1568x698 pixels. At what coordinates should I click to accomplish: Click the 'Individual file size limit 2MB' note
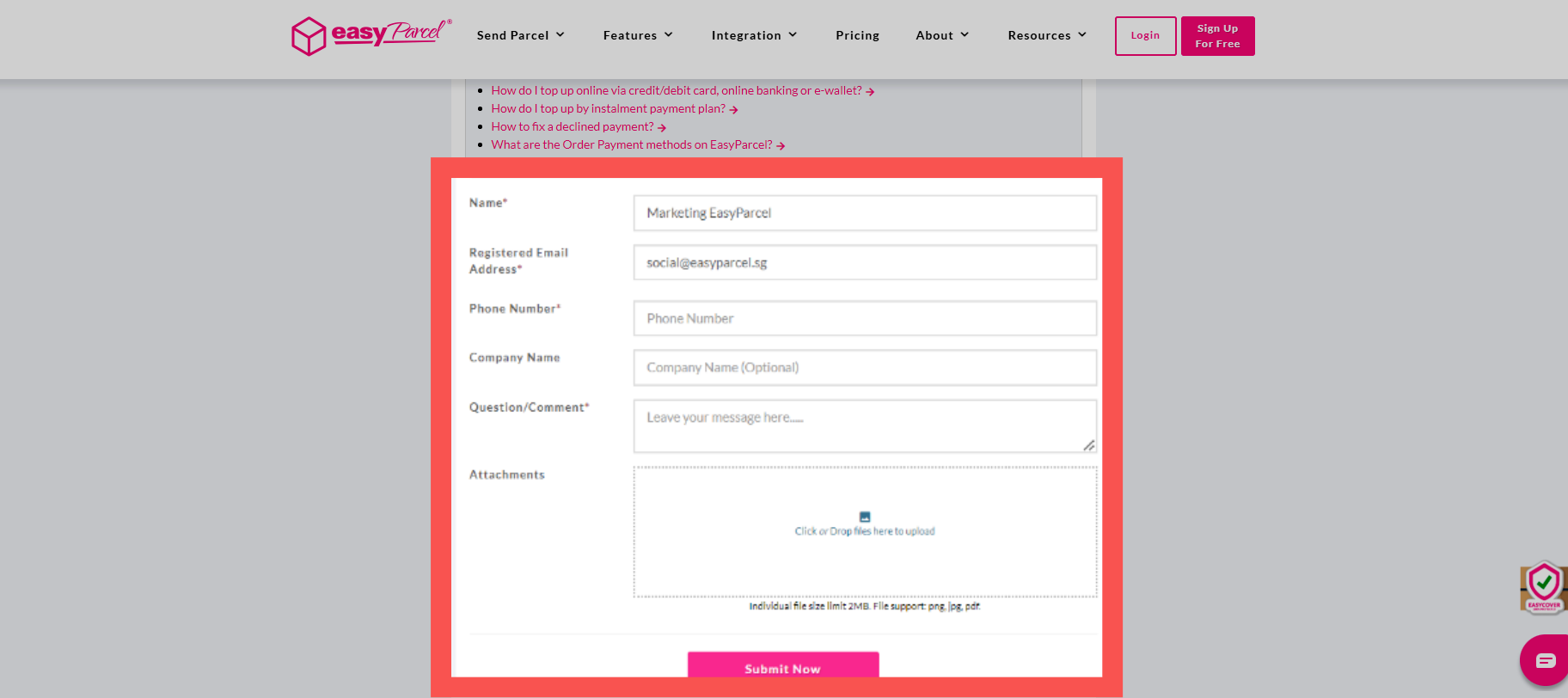865,606
